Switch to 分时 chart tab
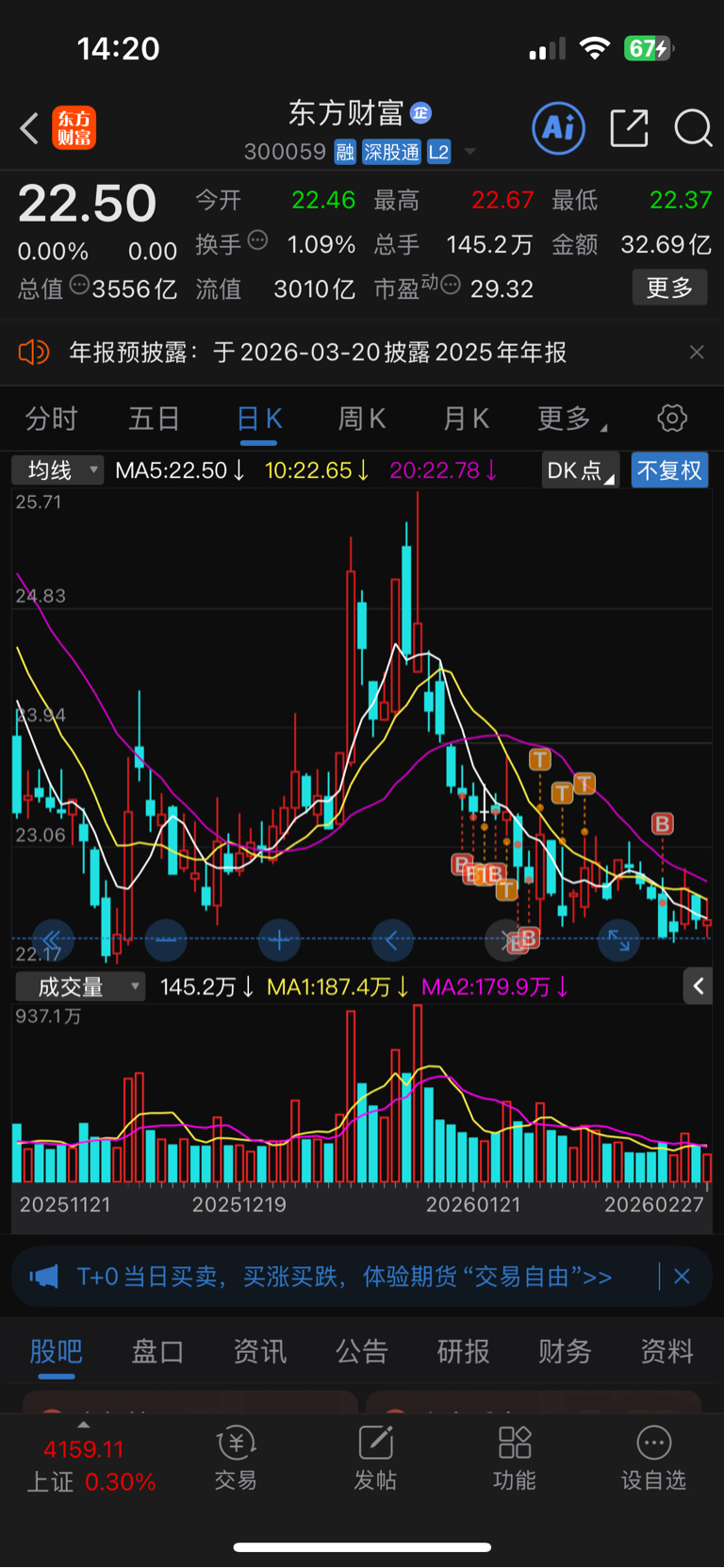Viewport: 724px width, 1568px height. click(x=51, y=419)
